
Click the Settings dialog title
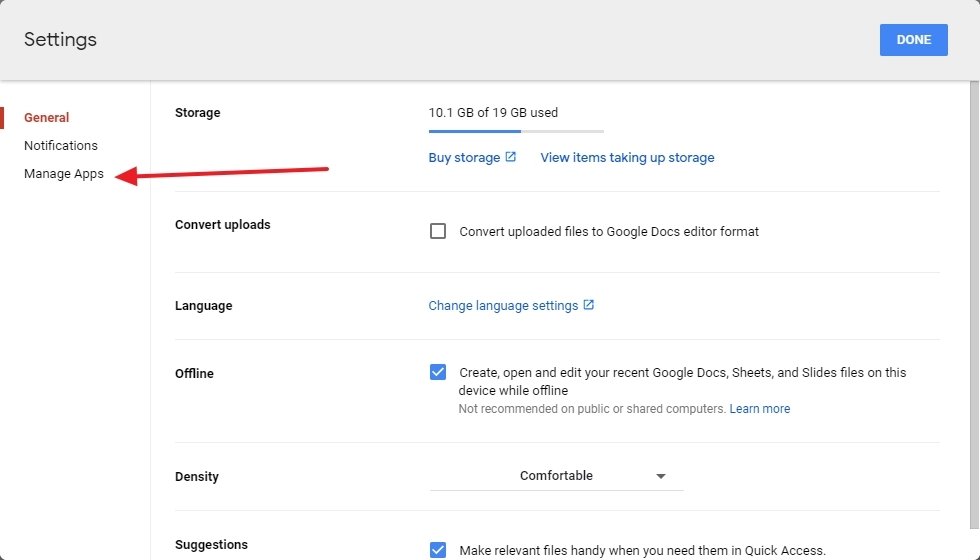[61, 39]
